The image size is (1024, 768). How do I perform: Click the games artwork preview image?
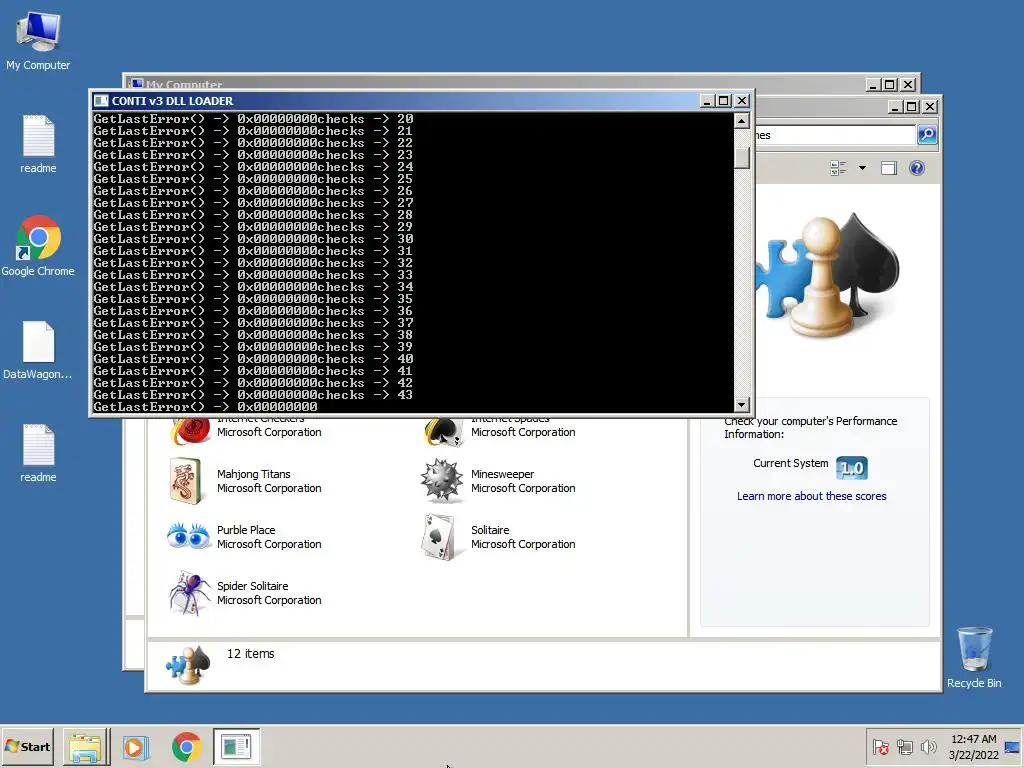827,276
